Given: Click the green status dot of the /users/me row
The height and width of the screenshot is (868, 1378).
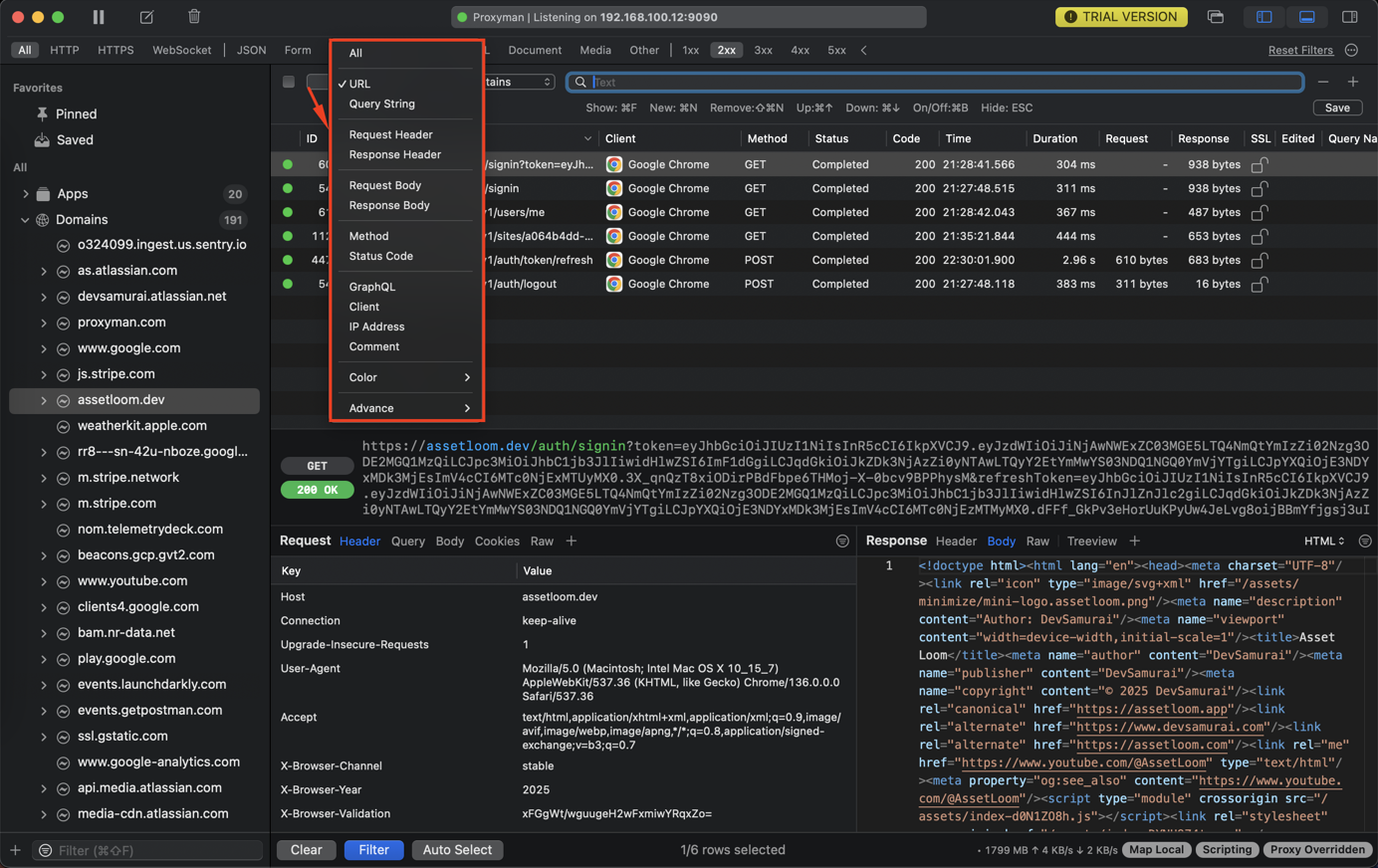Looking at the screenshot, I should (288, 212).
